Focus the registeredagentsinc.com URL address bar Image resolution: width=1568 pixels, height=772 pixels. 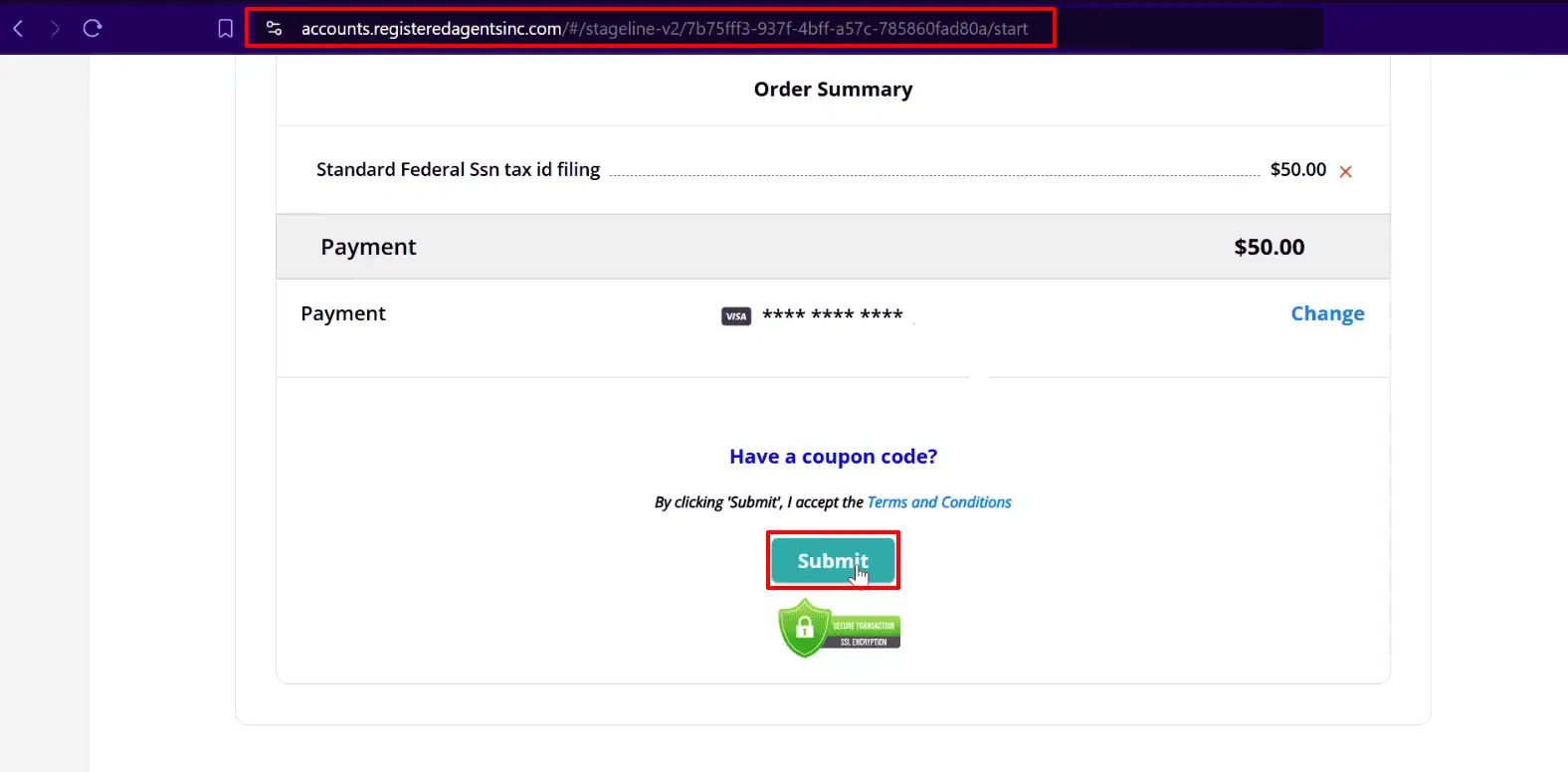664,29
